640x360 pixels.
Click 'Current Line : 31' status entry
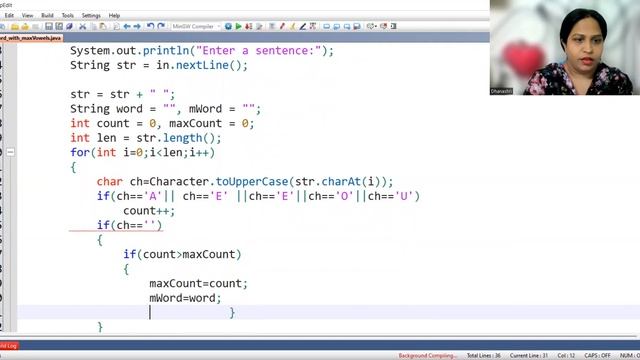point(529,356)
